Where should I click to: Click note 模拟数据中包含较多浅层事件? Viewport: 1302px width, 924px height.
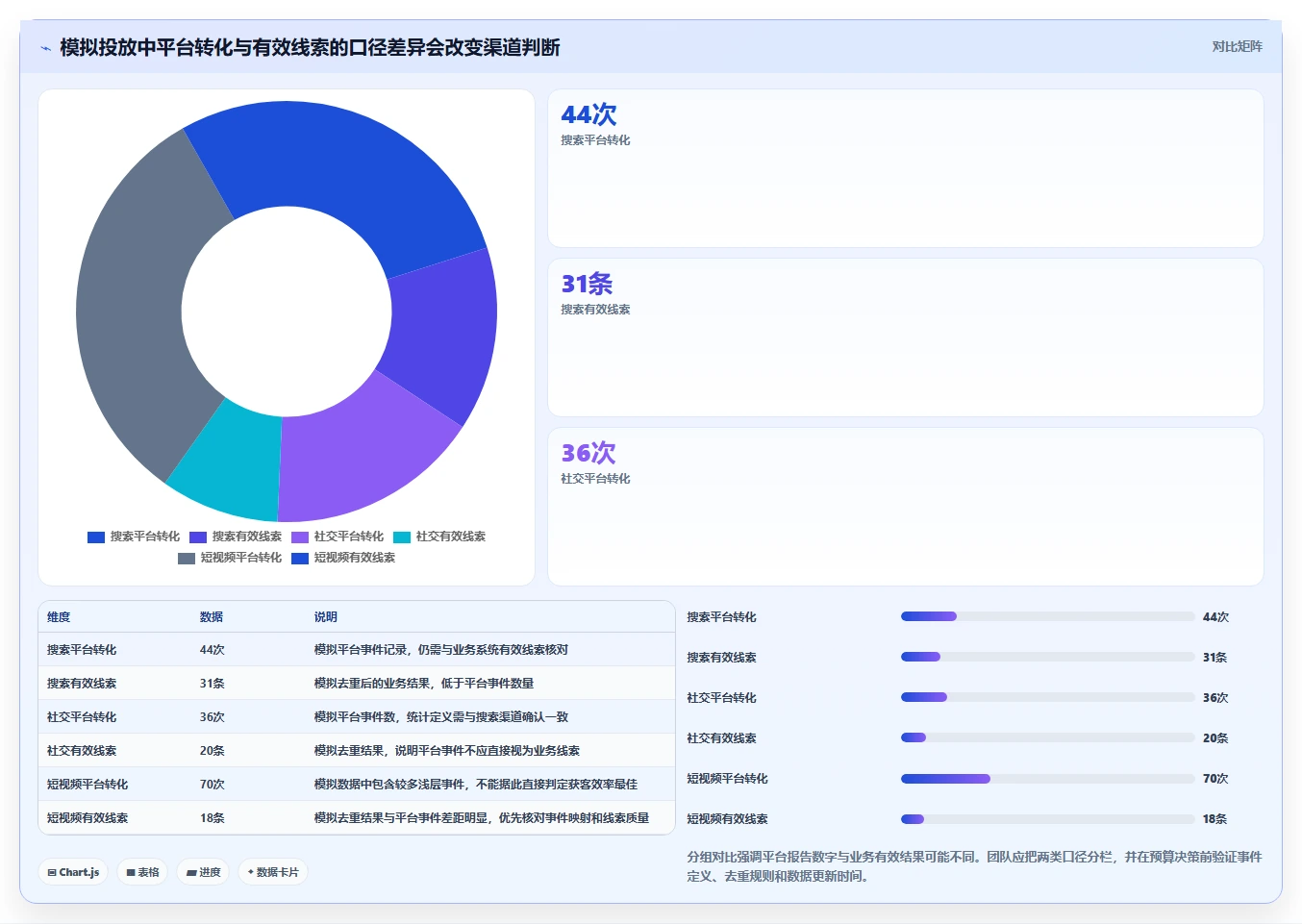476,785
